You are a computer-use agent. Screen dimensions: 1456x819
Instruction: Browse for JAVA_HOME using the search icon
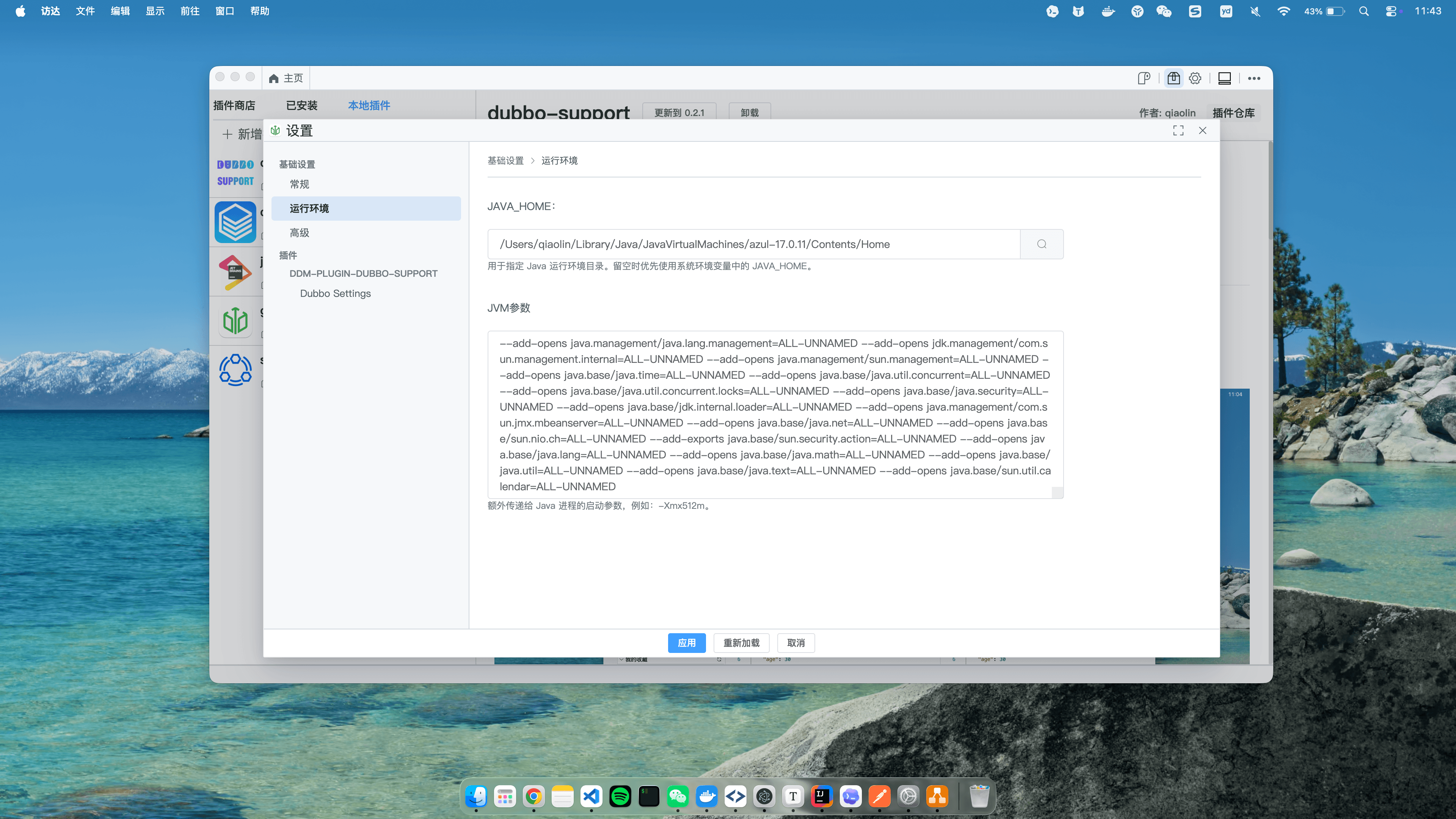(x=1041, y=244)
